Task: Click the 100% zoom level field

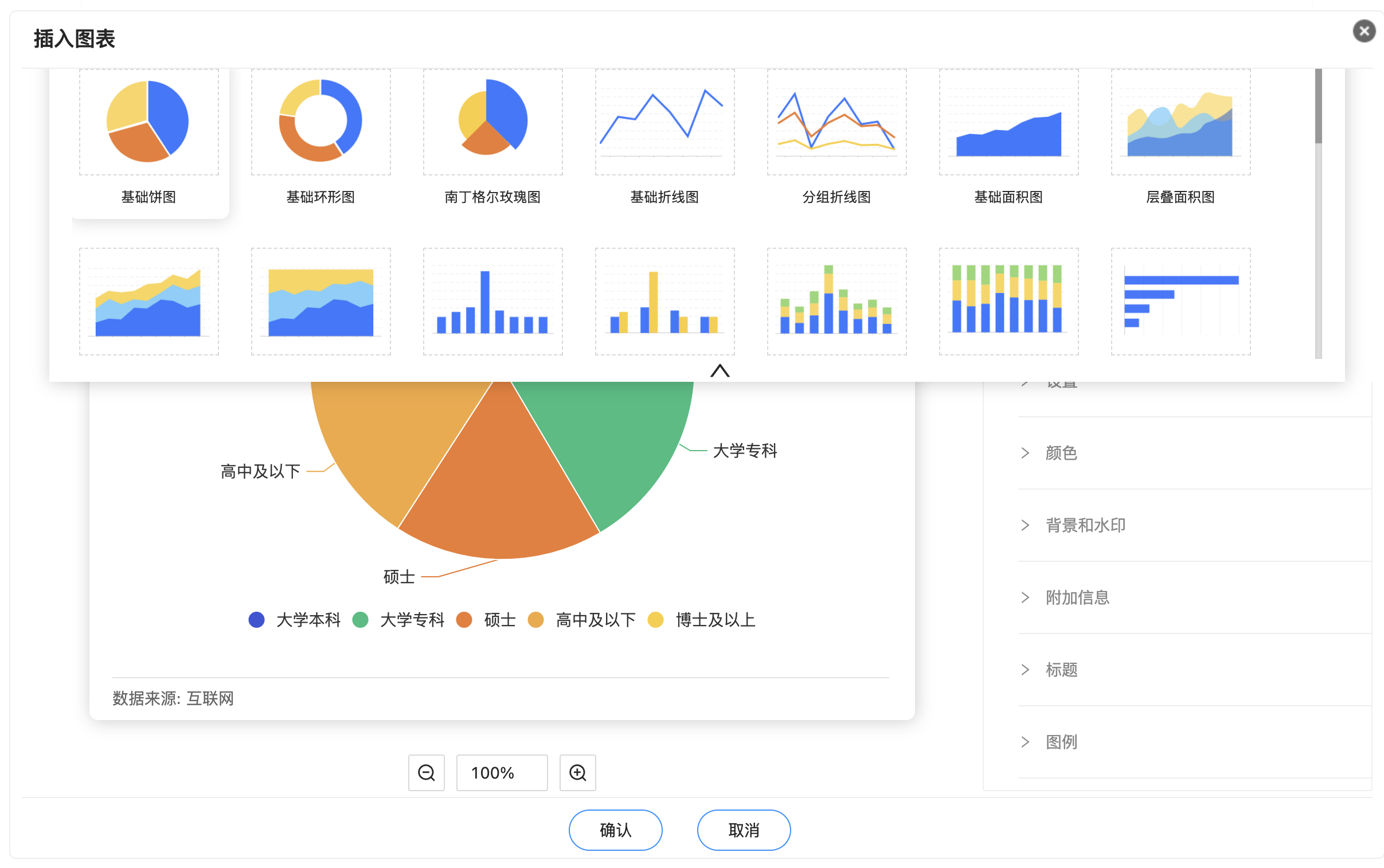Action: click(x=502, y=773)
